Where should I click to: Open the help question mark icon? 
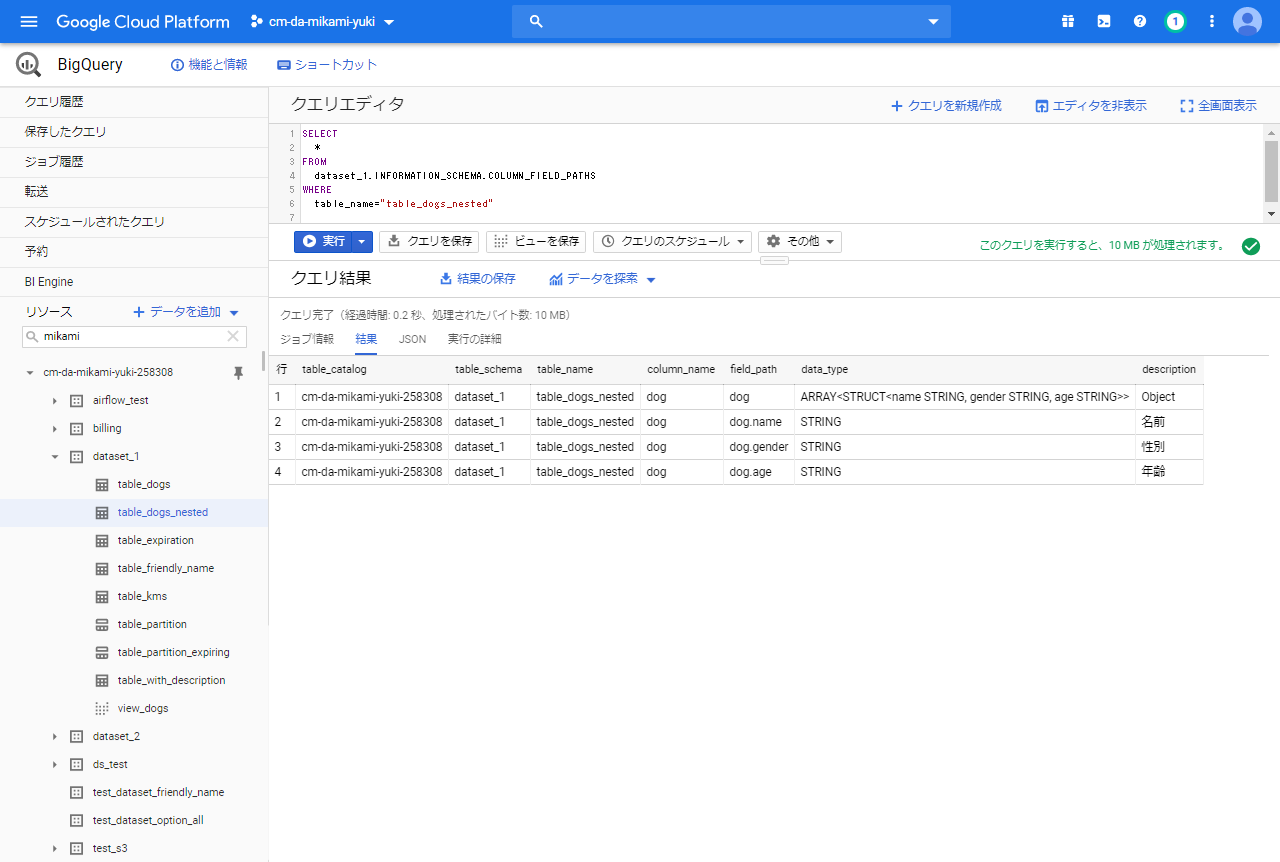1139,20
